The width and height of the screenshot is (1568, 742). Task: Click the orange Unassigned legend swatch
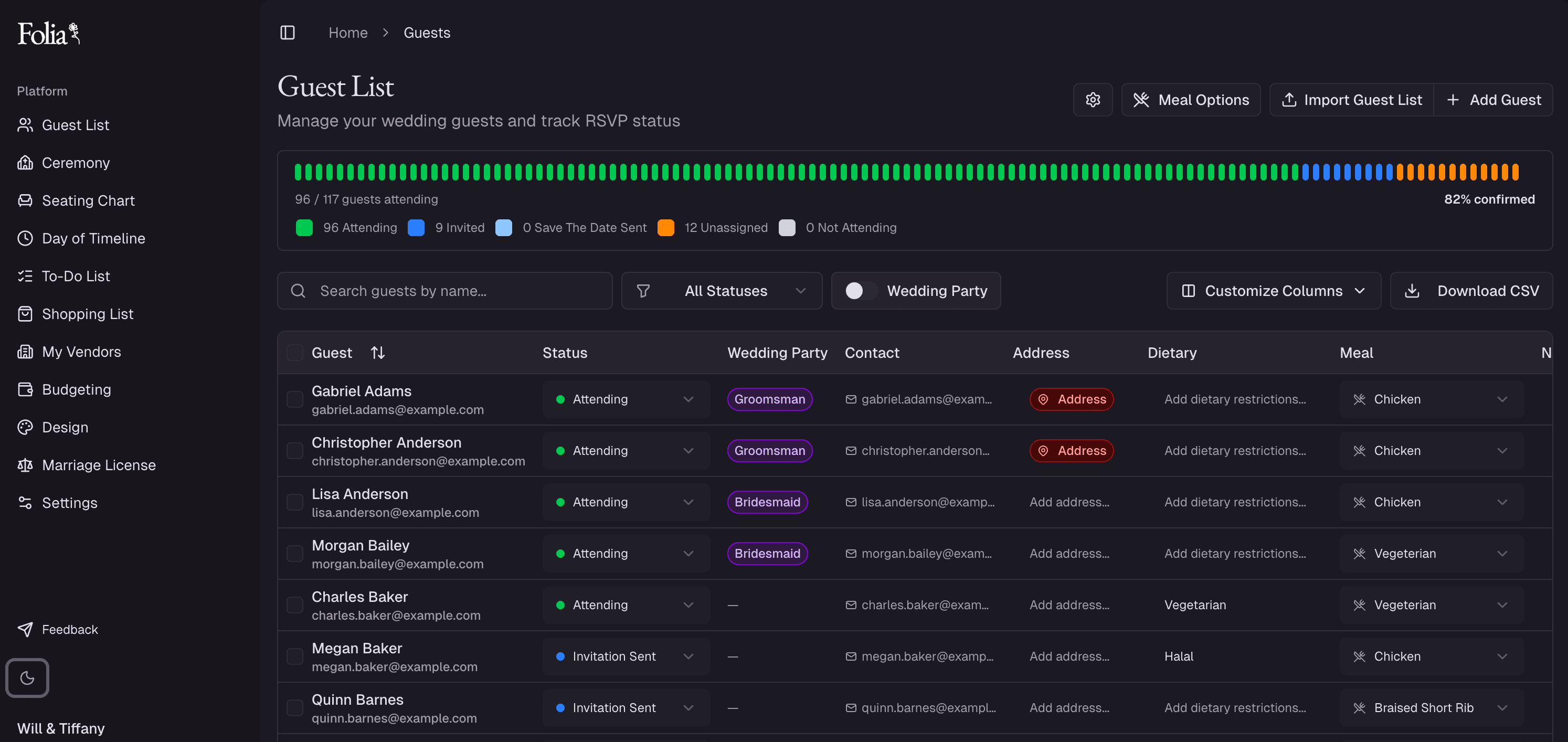coord(665,228)
